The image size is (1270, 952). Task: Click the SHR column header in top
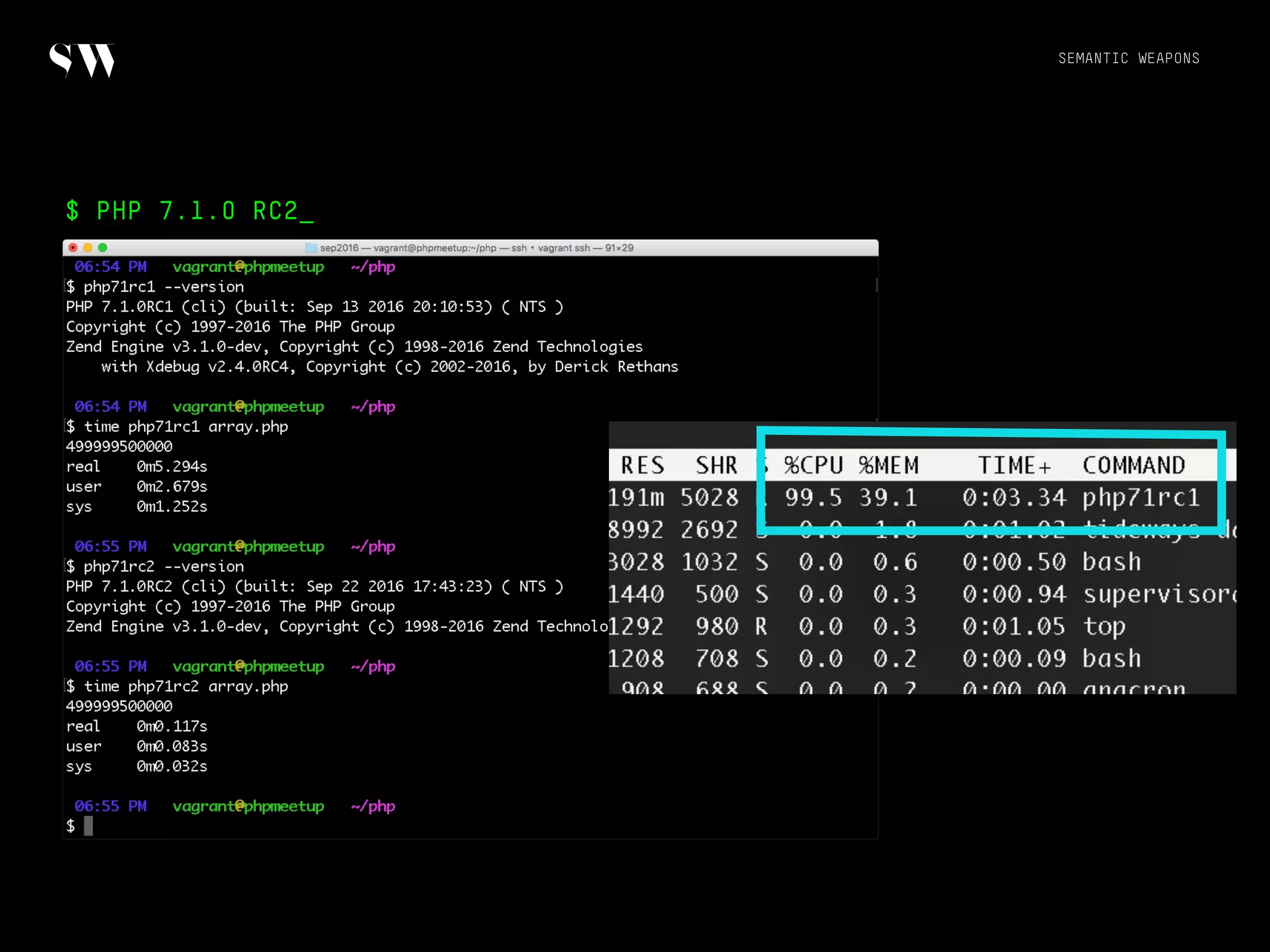pos(716,465)
